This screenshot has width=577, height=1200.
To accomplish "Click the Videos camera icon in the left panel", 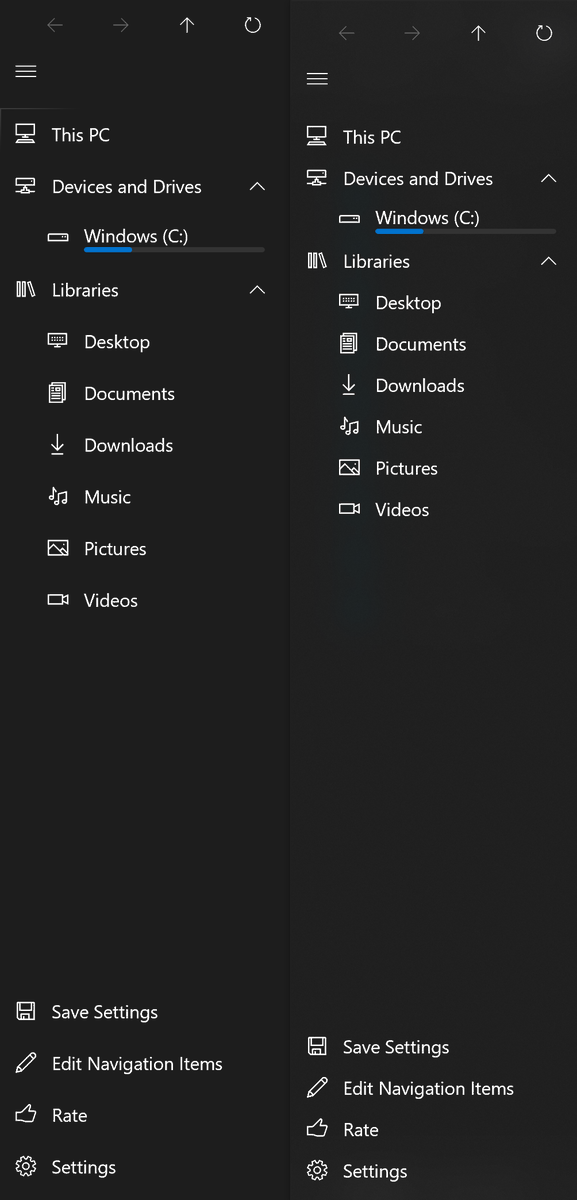I will coord(58,600).
